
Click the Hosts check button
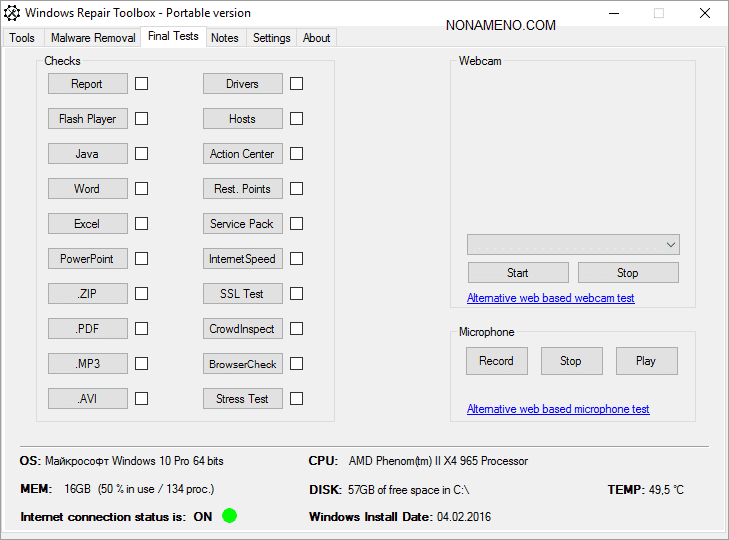point(242,119)
